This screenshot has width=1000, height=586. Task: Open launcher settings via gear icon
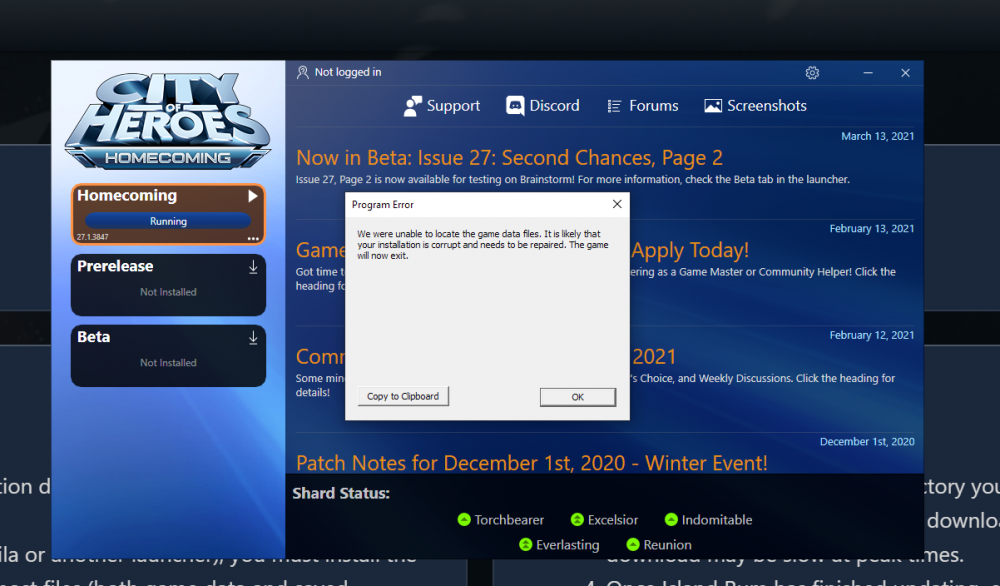coord(812,73)
